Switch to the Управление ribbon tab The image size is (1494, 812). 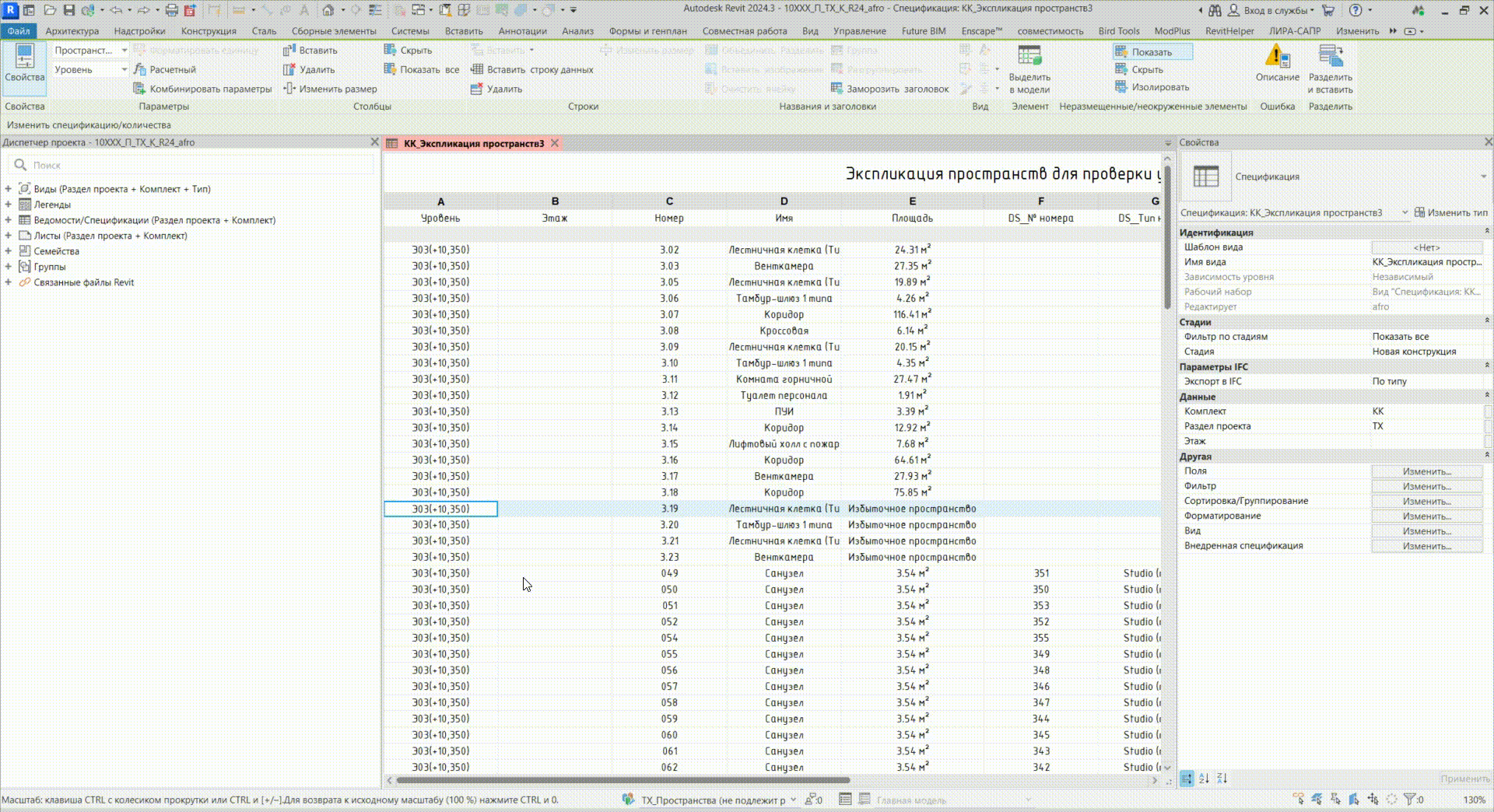click(x=860, y=31)
